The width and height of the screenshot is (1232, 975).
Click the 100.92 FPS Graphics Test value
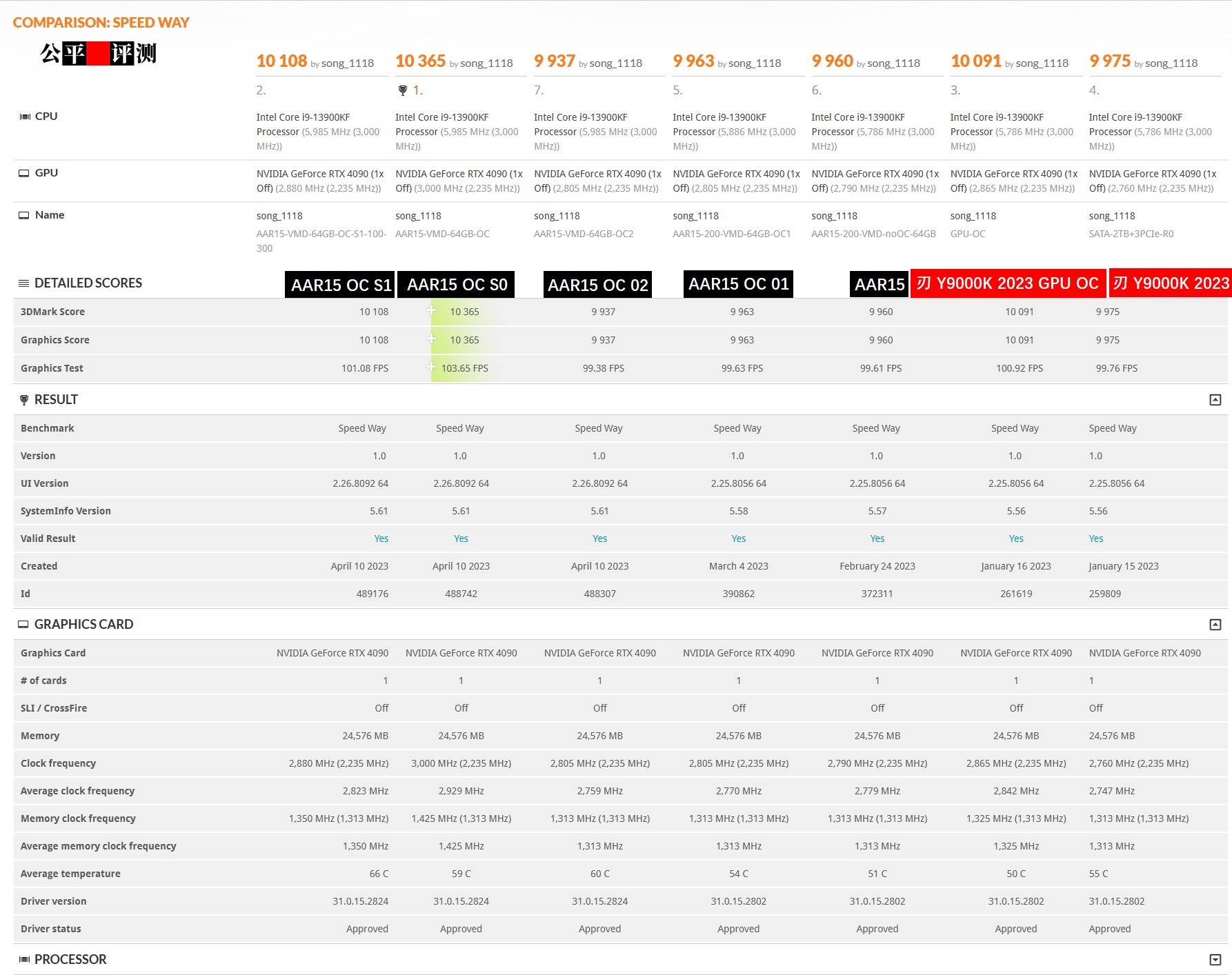click(1020, 369)
